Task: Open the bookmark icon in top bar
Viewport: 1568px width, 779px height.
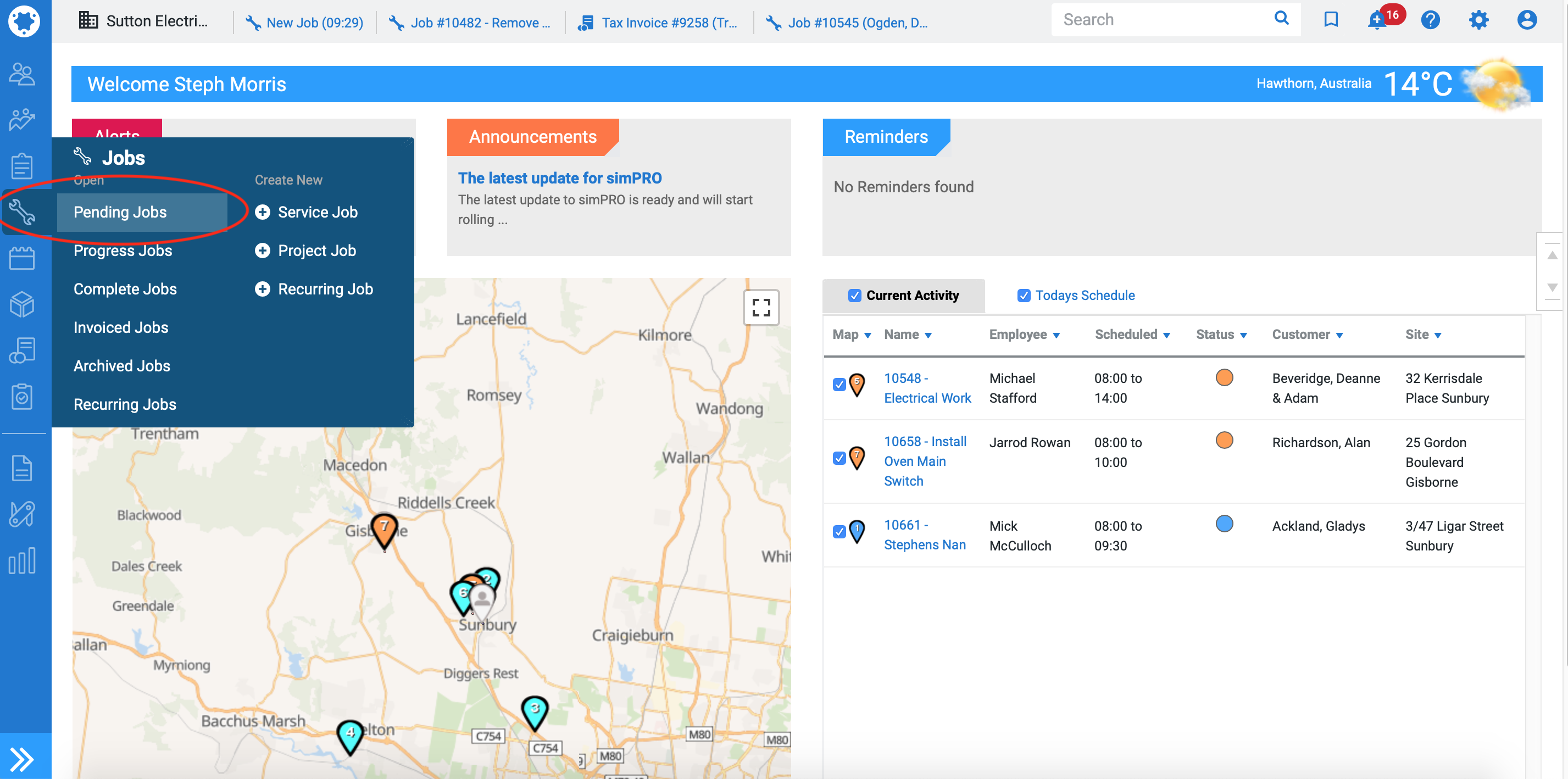Action: pos(1331,20)
